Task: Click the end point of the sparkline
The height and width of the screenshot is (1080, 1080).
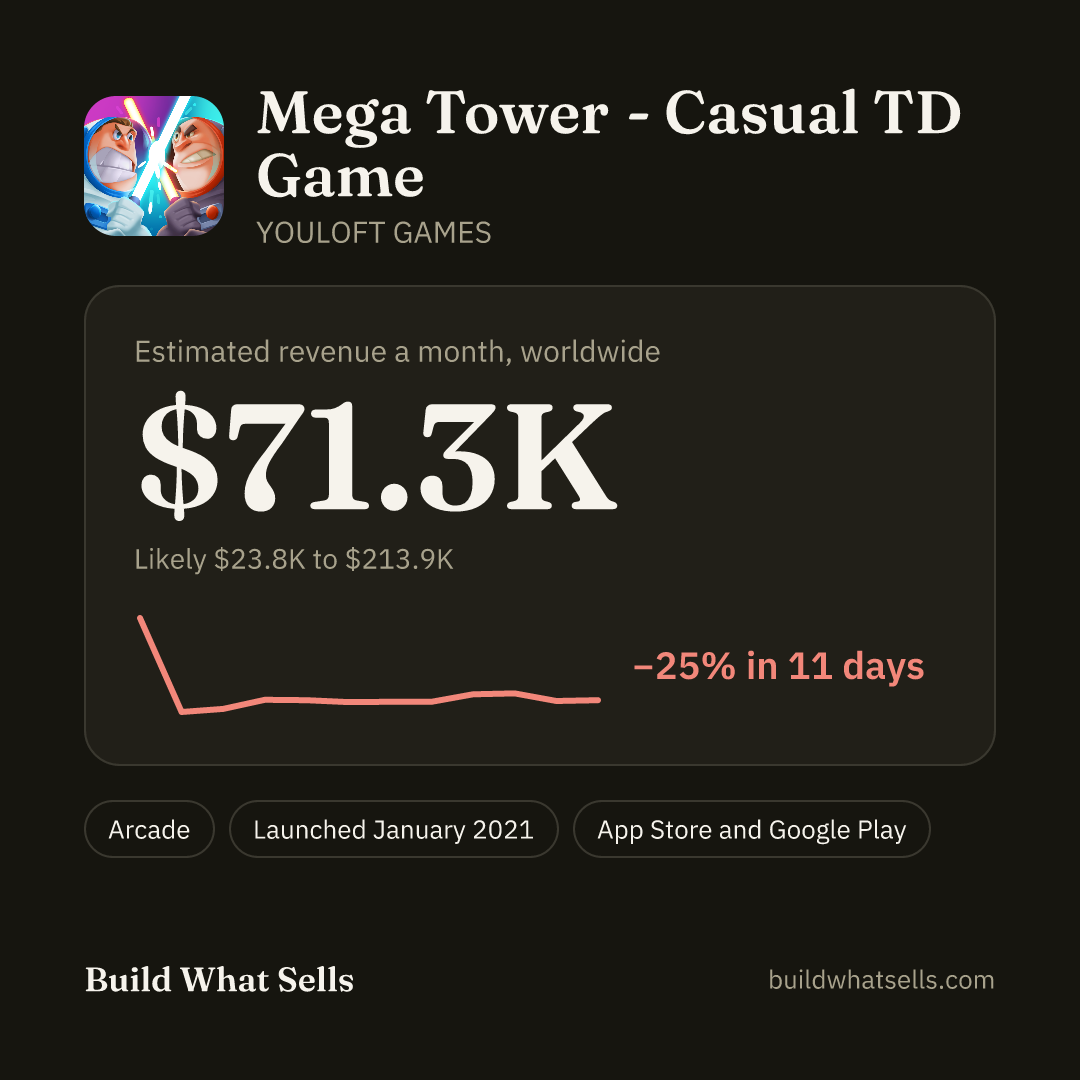Action: (598, 700)
